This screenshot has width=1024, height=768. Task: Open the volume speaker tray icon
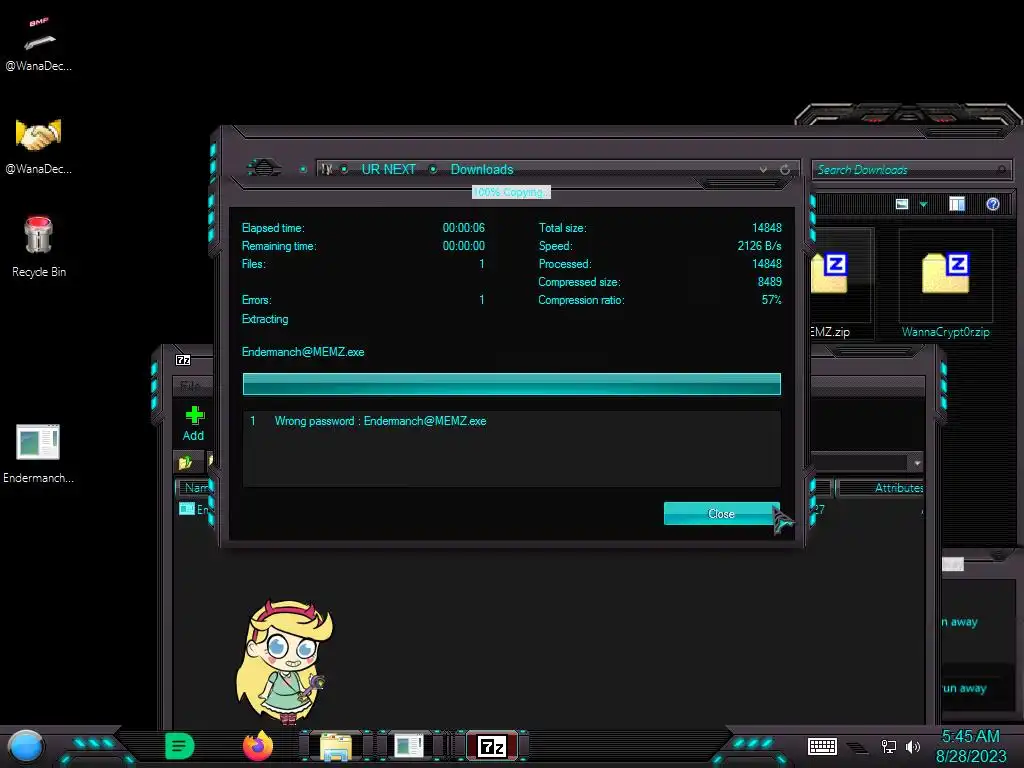coord(913,746)
